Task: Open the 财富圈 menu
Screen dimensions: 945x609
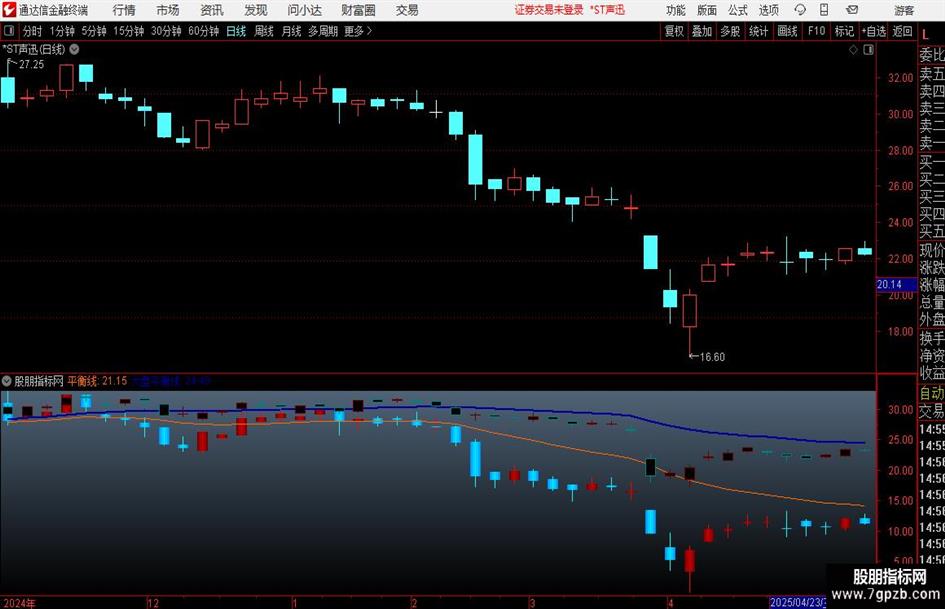Action: pos(358,10)
